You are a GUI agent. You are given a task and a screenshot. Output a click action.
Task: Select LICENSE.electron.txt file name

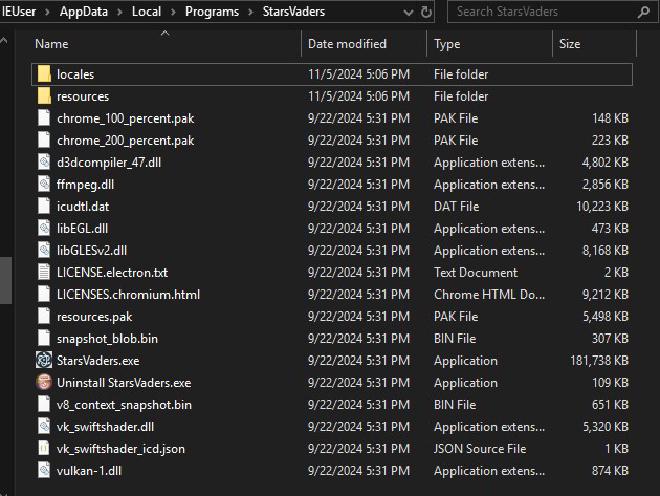pos(112,272)
